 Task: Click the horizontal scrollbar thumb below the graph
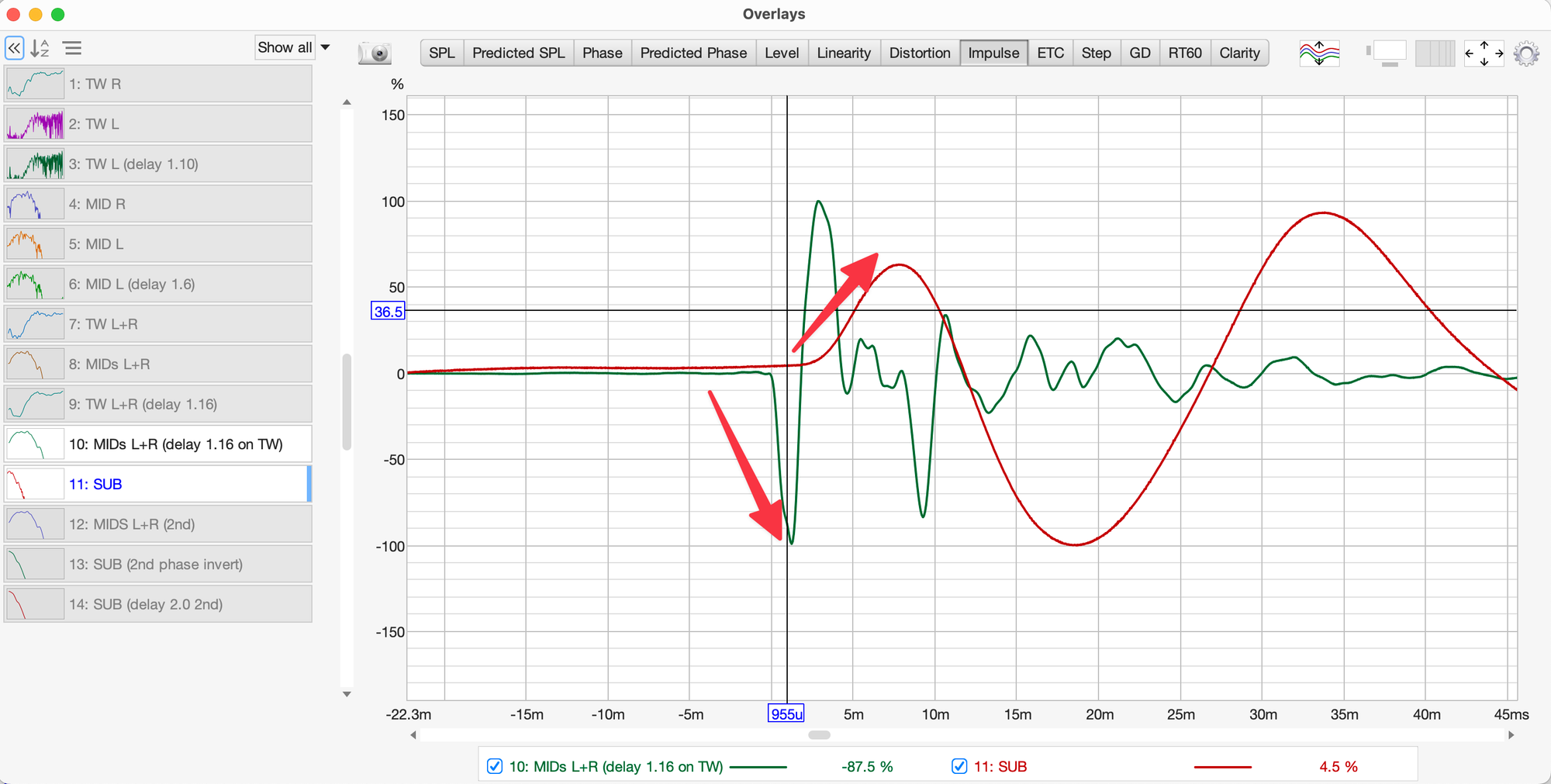coord(819,734)
